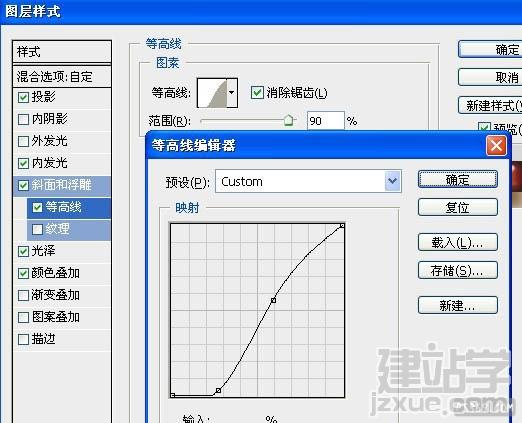
Task: Select the 光泽 satin style item
Action: pyautogui.click(x=62, y=251)
